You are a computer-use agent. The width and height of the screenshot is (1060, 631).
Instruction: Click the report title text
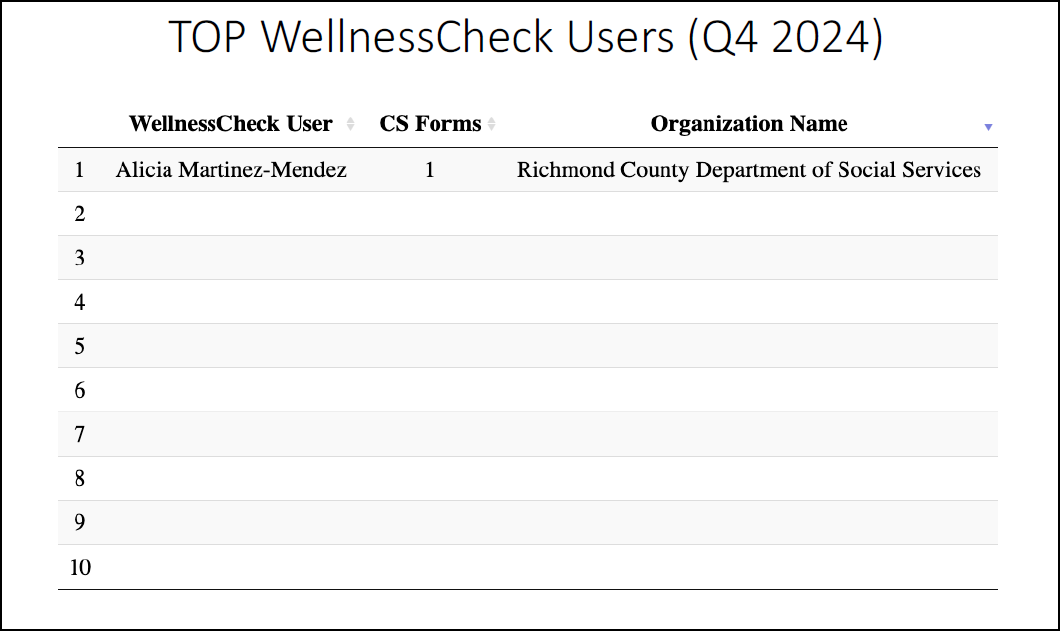click(529, 37)
